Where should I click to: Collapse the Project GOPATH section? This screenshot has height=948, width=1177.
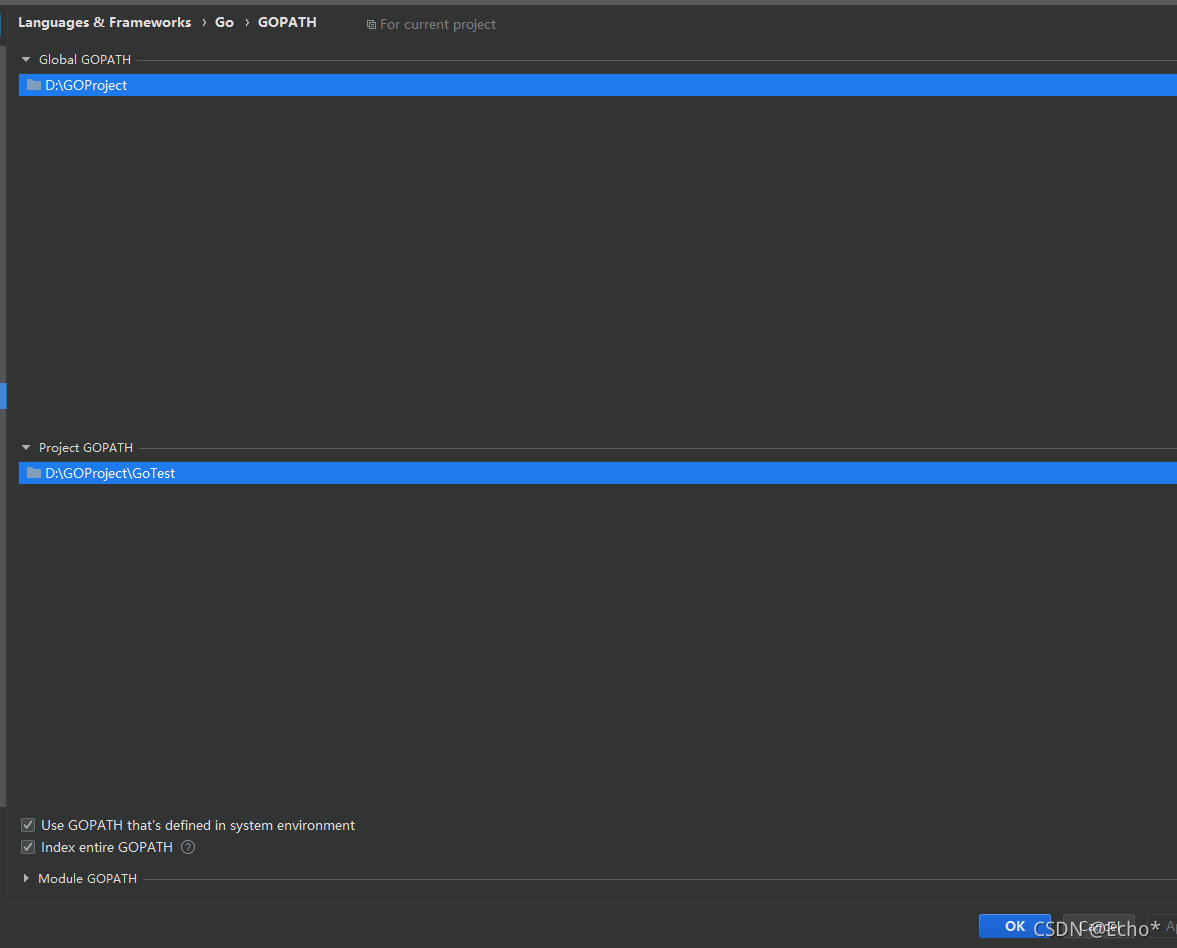pyautogui.click(x=25, y=447)
